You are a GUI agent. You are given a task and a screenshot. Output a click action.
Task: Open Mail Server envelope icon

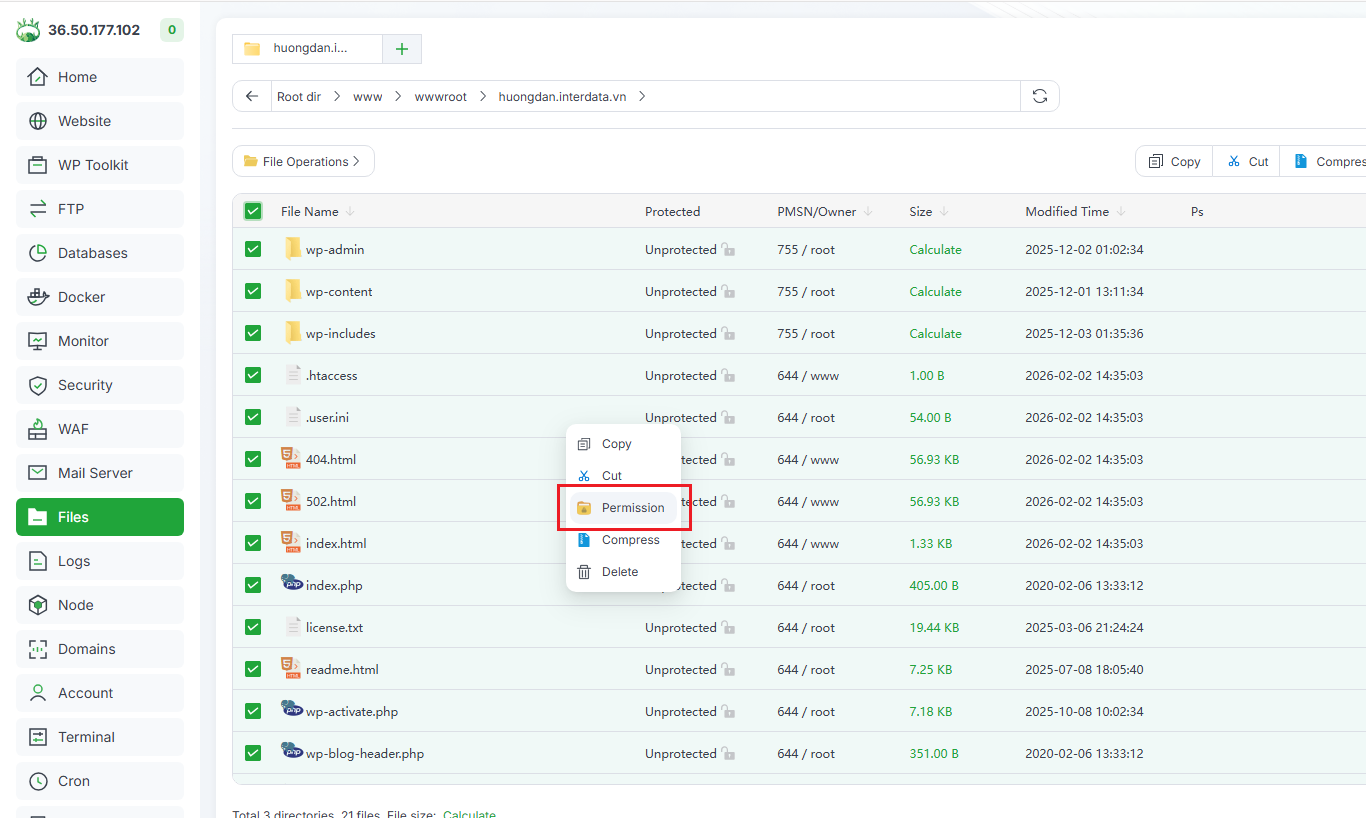[38, 473]
